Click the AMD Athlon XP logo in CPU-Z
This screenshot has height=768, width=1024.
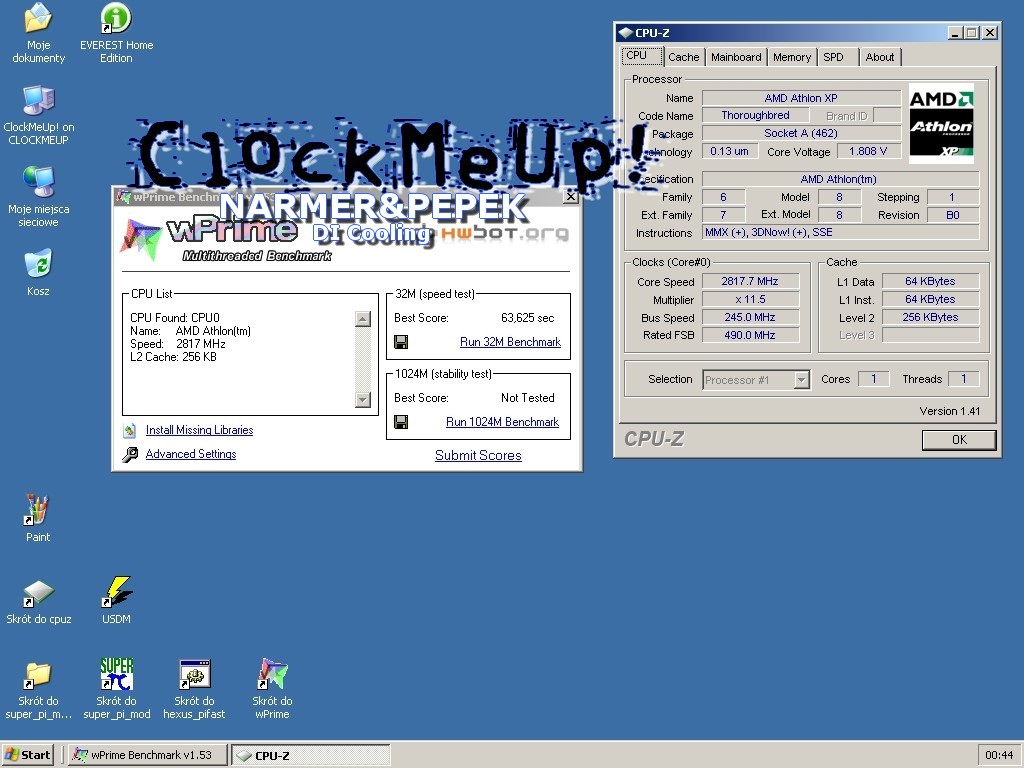941,123
